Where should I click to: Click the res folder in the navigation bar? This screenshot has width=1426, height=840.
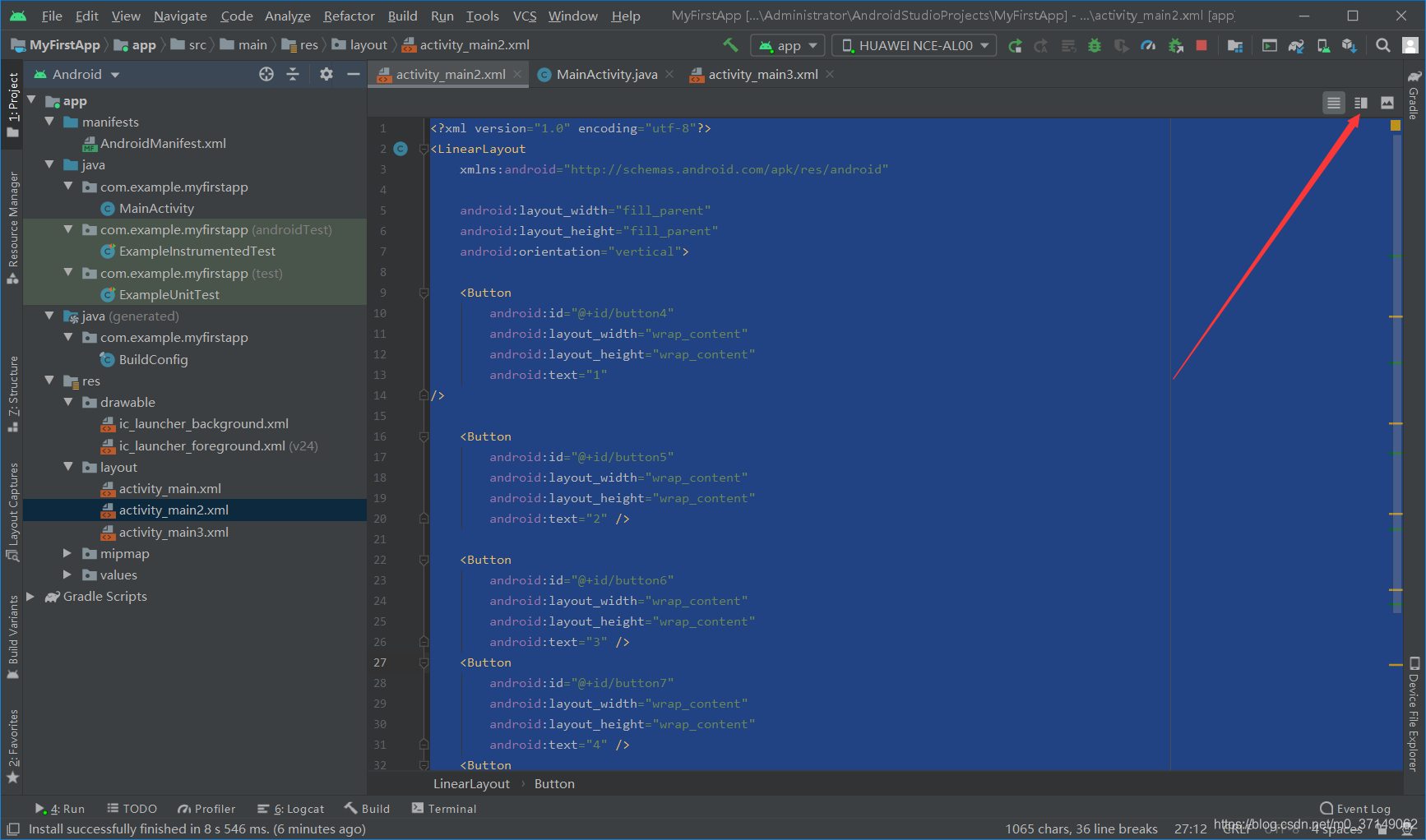(300, 45)
